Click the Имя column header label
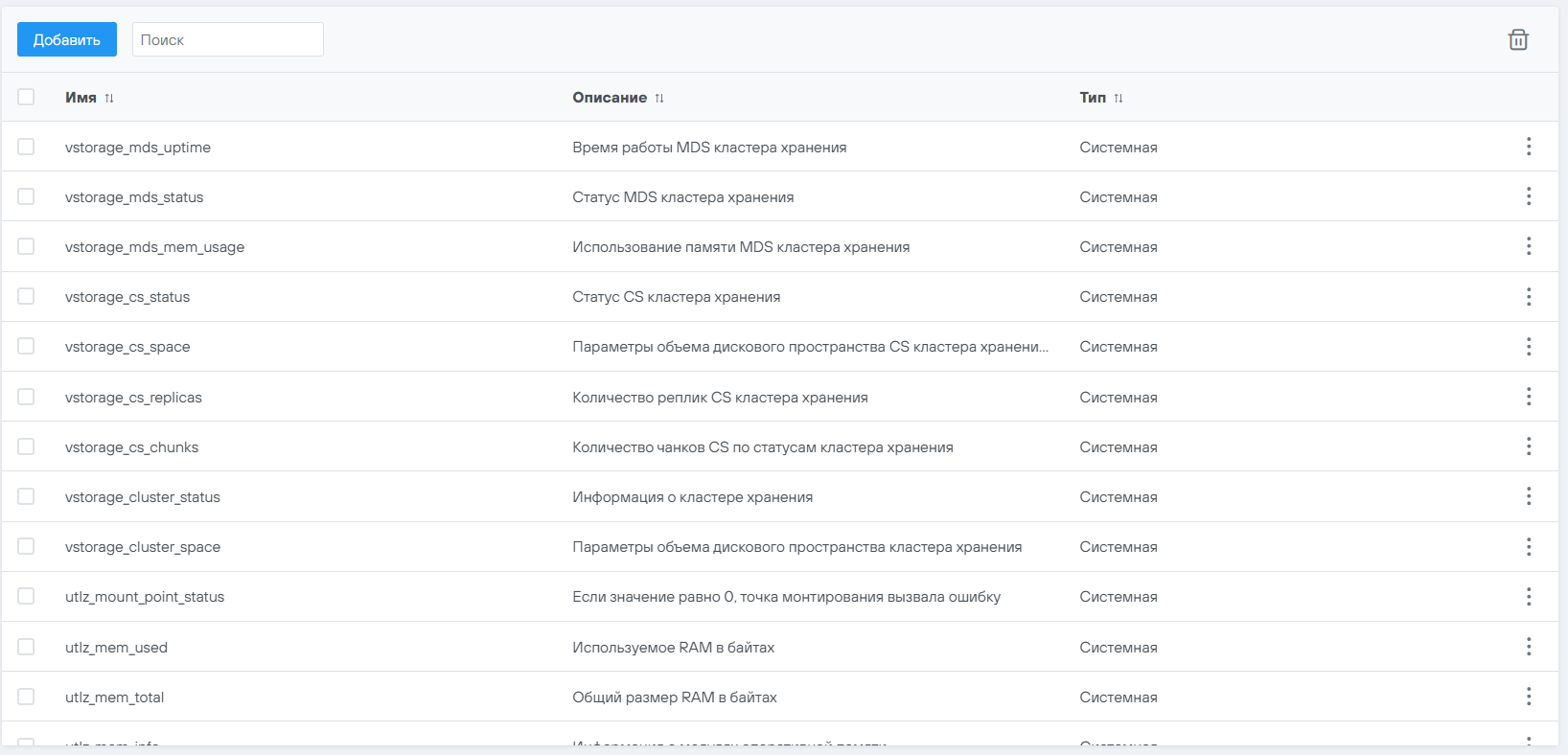The image size is (1568, 755). click(x=81, y=98)
